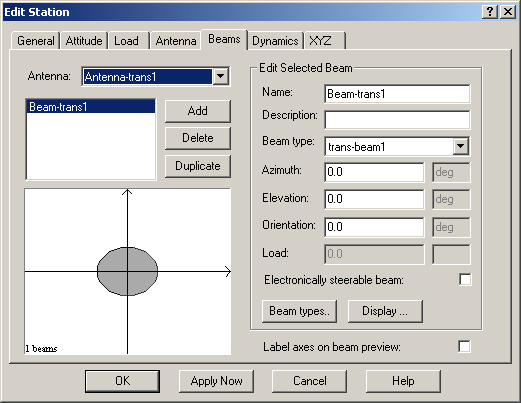The image size is (521, 403).
Task: Click the Azimuth value field
Action: [374, 172]
